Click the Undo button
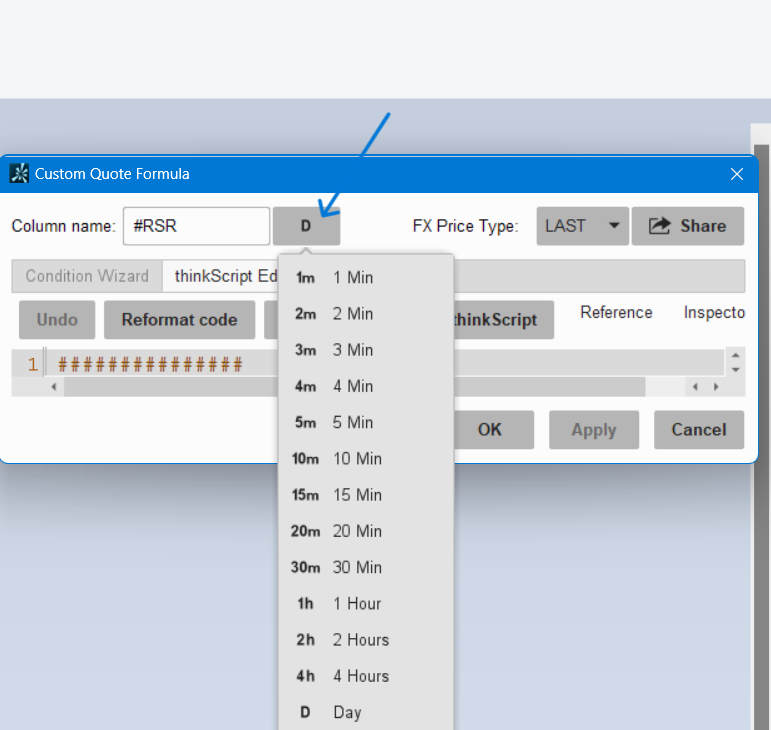 57,320
